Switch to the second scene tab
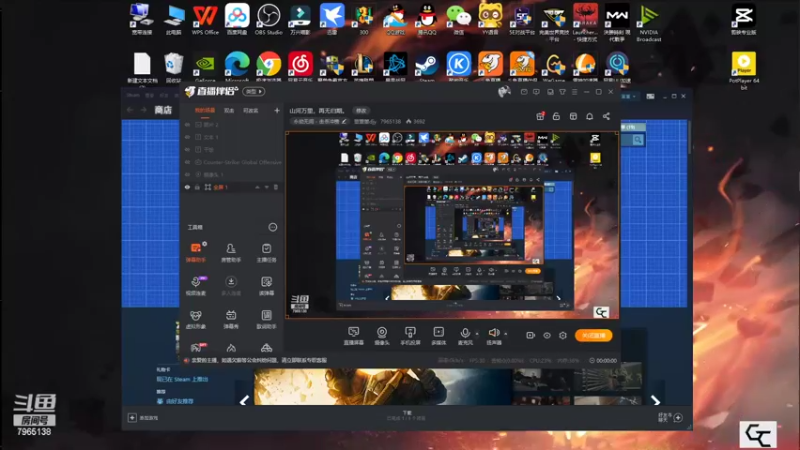This screenshot has width=800, height=450. click(229, 111)
